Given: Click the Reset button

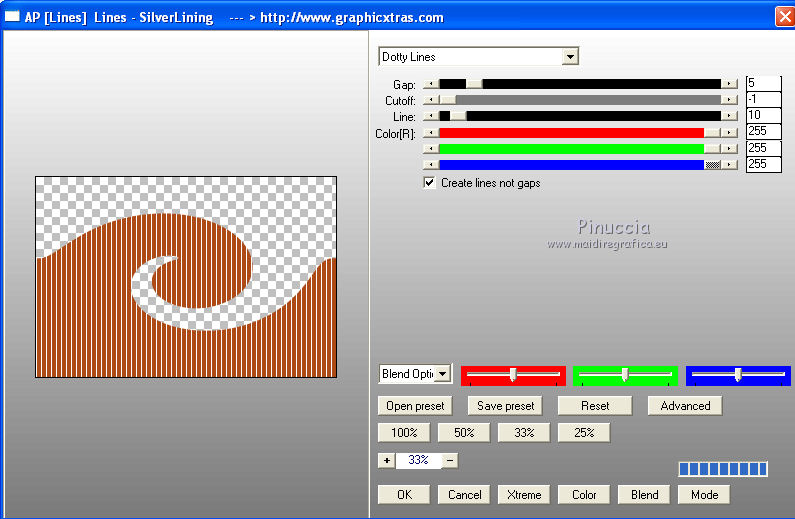Looking at the screenshot, I should [595, 406].
